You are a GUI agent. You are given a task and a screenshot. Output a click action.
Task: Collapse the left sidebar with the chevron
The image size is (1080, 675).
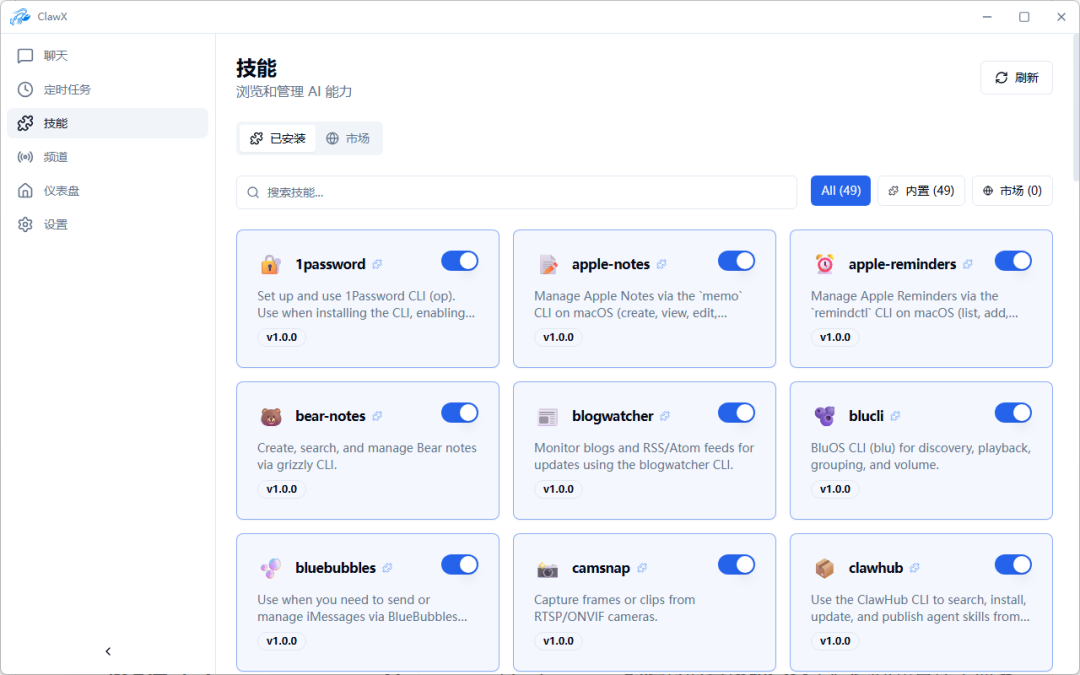tap(108, 652)
